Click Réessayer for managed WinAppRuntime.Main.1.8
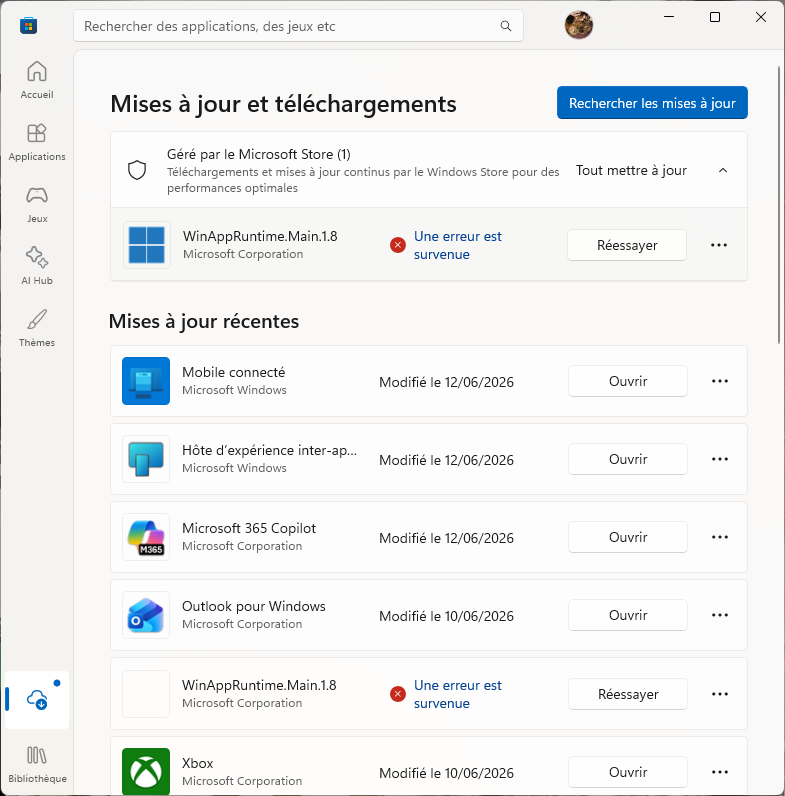Screen dimensions: 785x796 627,245
